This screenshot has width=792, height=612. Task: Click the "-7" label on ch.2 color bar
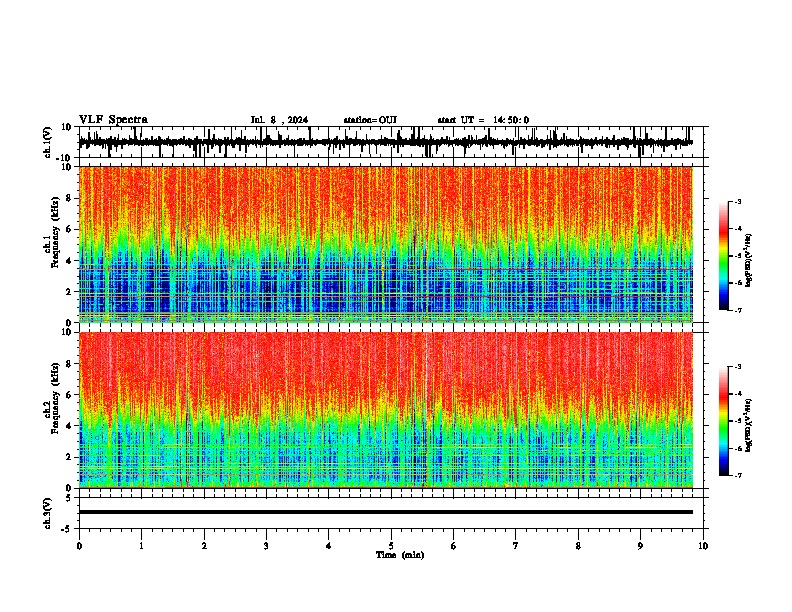(738, 475)
